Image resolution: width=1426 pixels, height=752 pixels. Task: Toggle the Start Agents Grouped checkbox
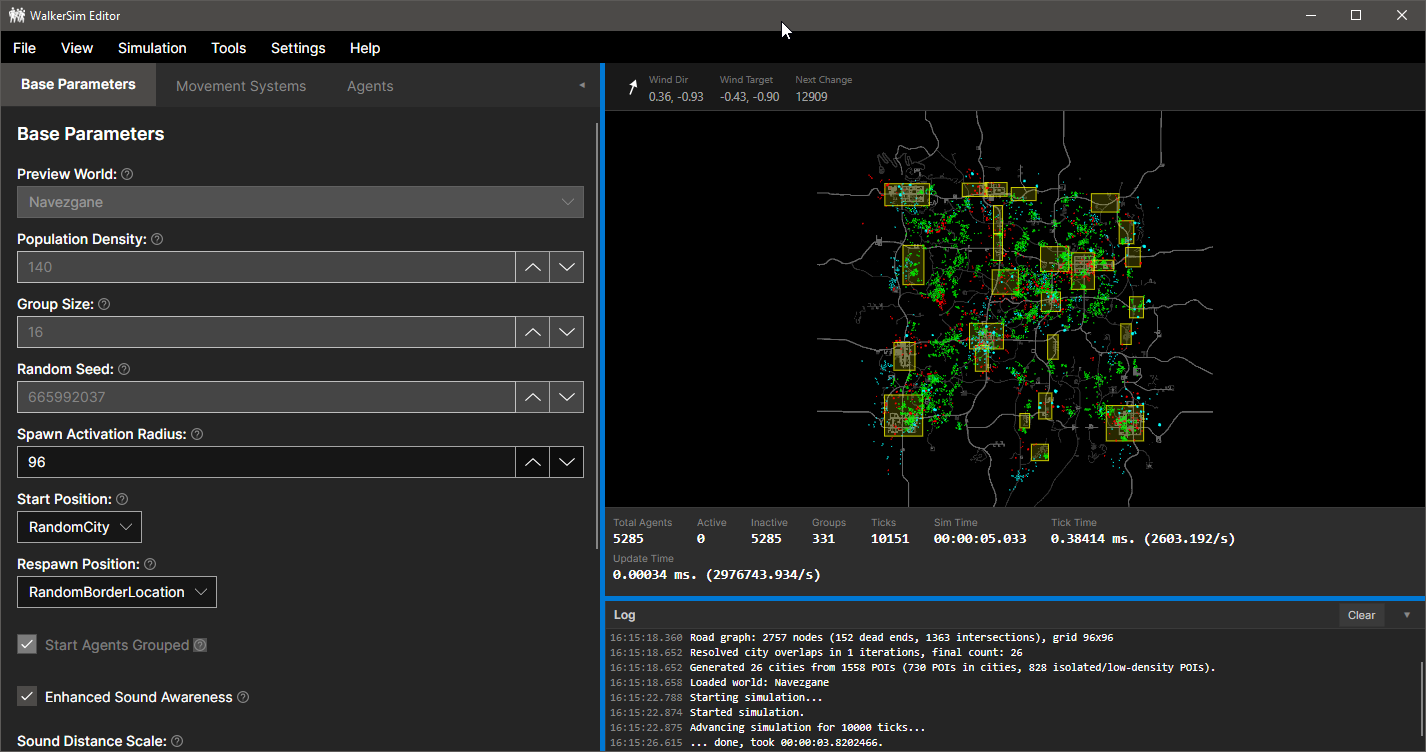coord(27,645)
